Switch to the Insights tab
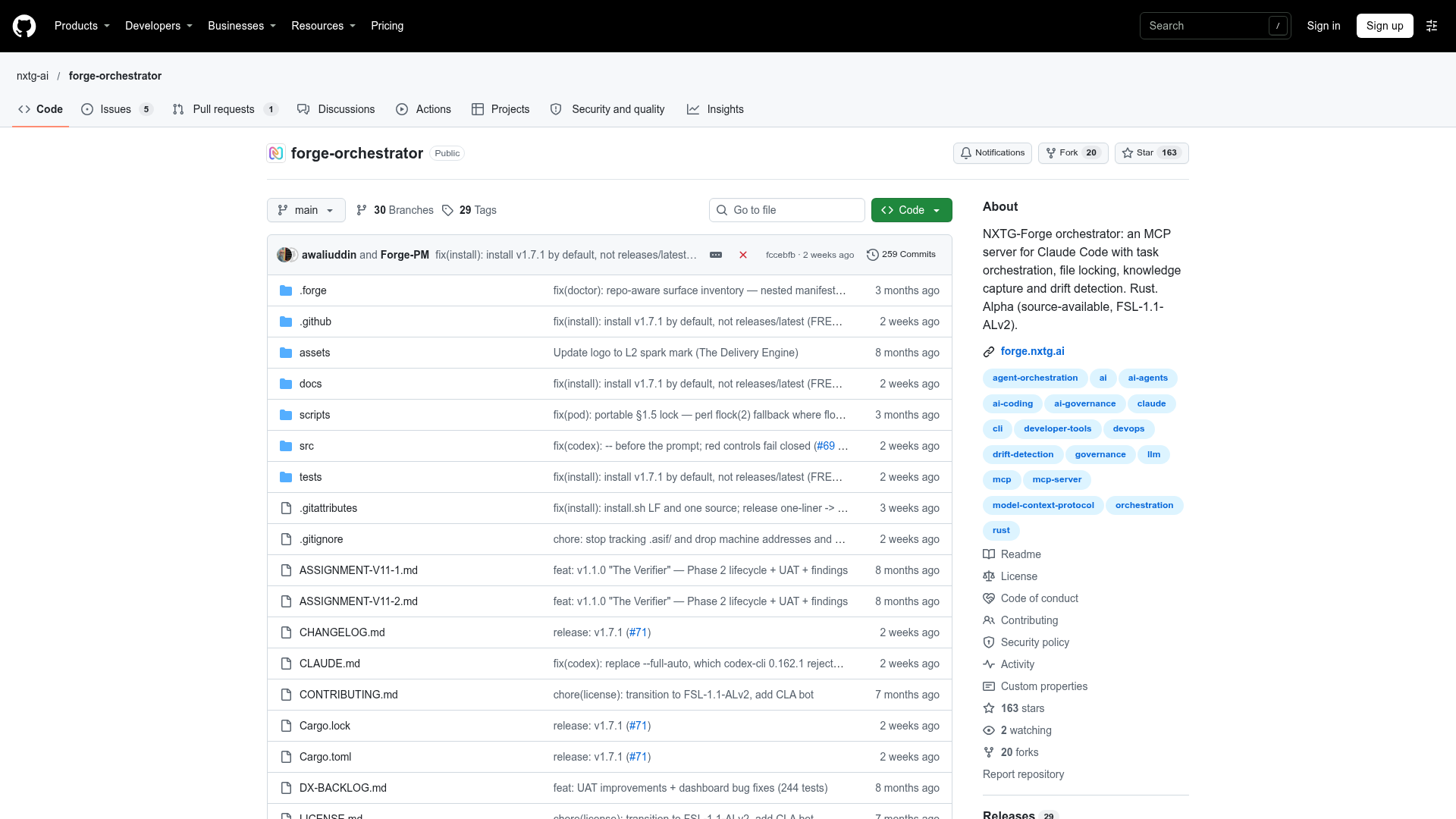 point(715,109)
